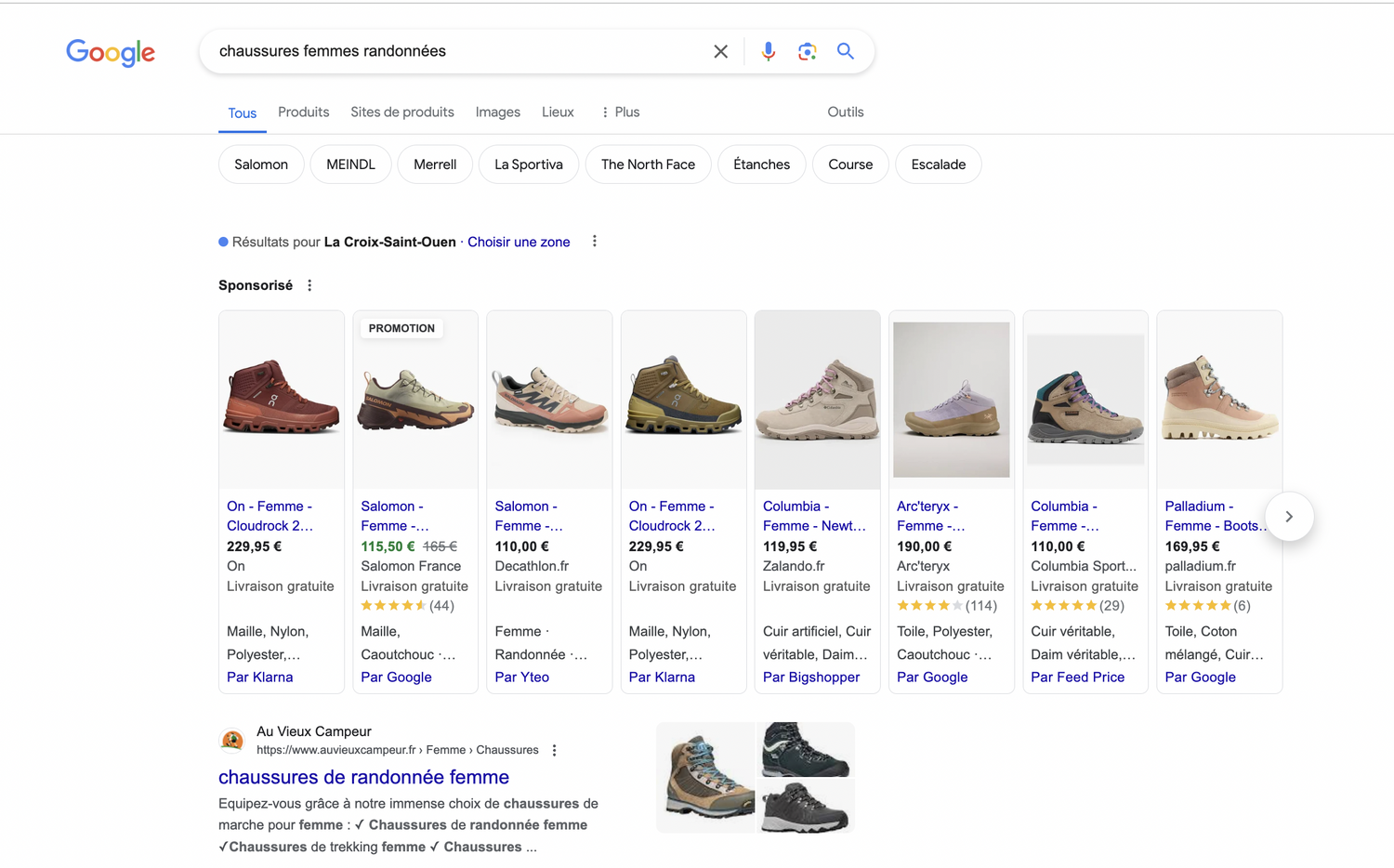This screenshot has height=868, width=1394.
Task: Click the Par Feed Price link
Action: click(x=1077, y=677)
